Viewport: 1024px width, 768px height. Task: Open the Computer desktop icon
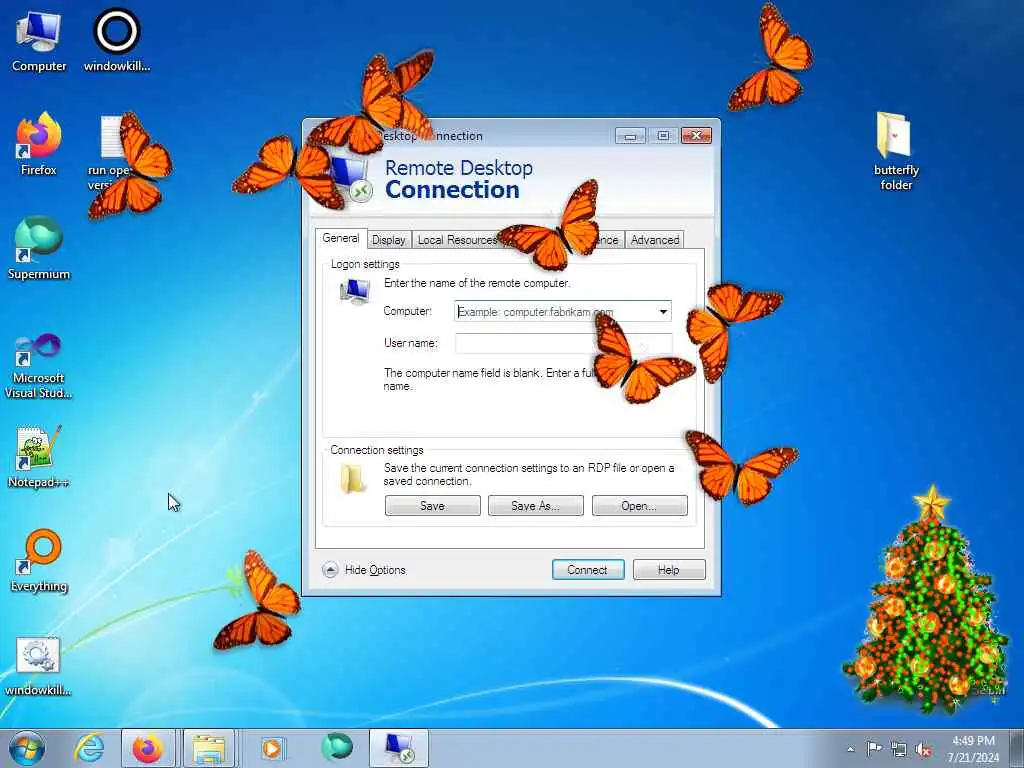39,40
